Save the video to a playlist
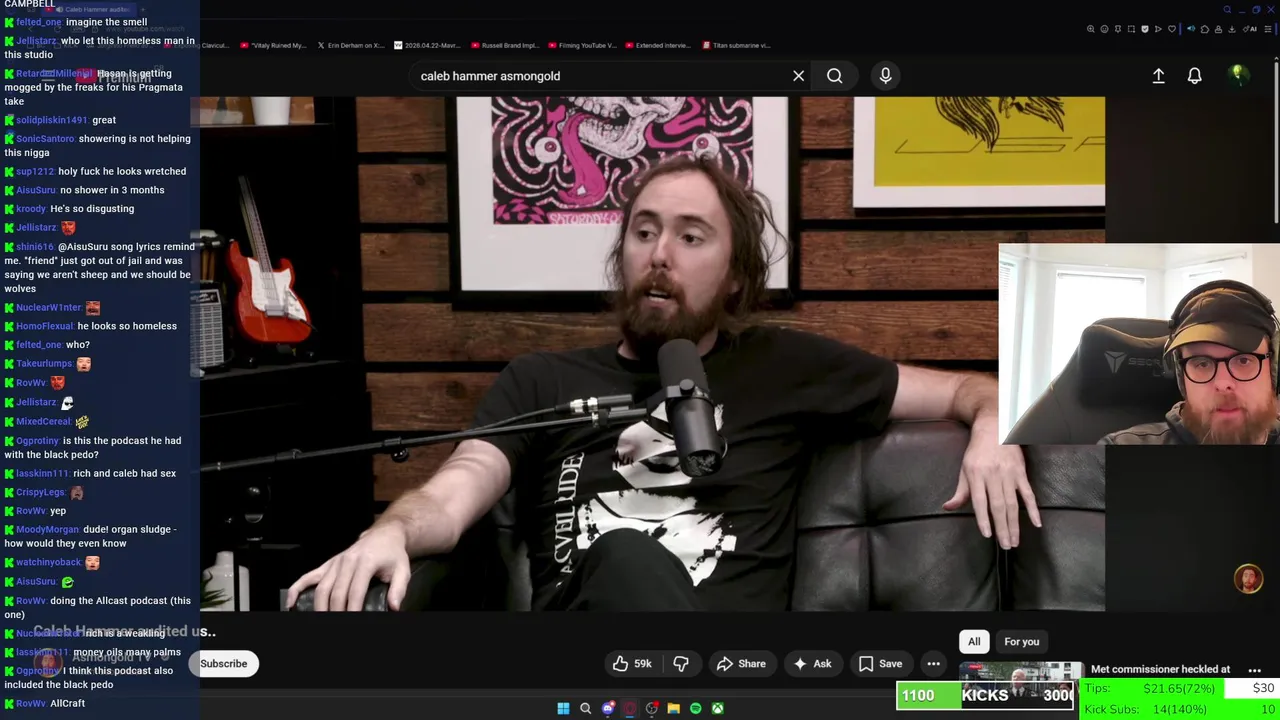Image resolution: width=1280 pixels, height=720 pixels. click(x=880, y=664)
